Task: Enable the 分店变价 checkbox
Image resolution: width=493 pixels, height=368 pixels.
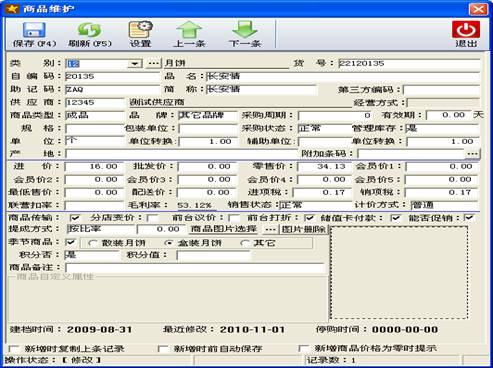Action: 153,218
